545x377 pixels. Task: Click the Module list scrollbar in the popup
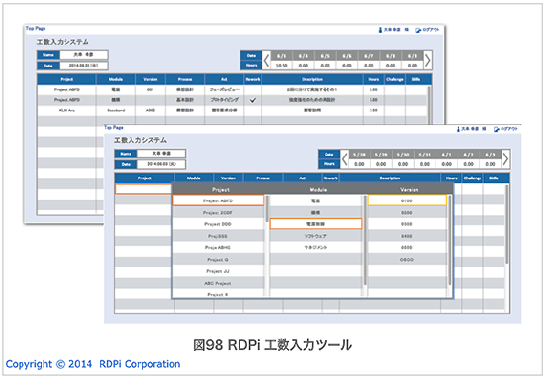[365, 240]
